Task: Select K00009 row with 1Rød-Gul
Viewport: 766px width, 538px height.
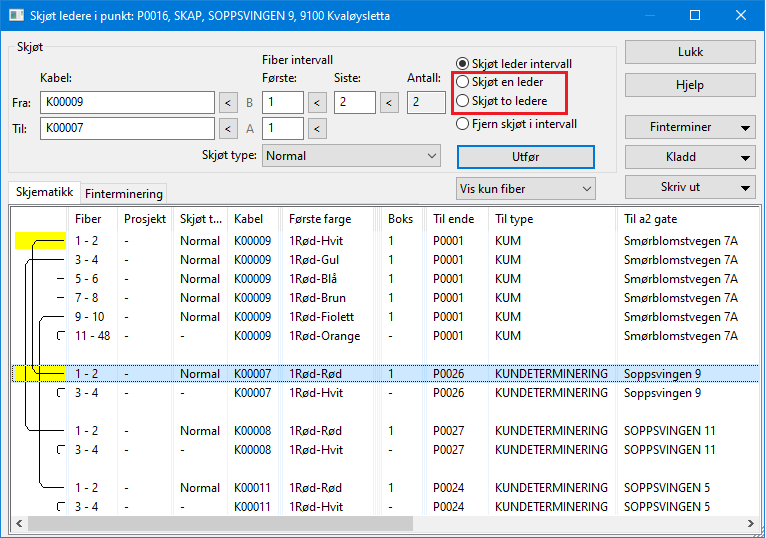Action: coord(386,260)
